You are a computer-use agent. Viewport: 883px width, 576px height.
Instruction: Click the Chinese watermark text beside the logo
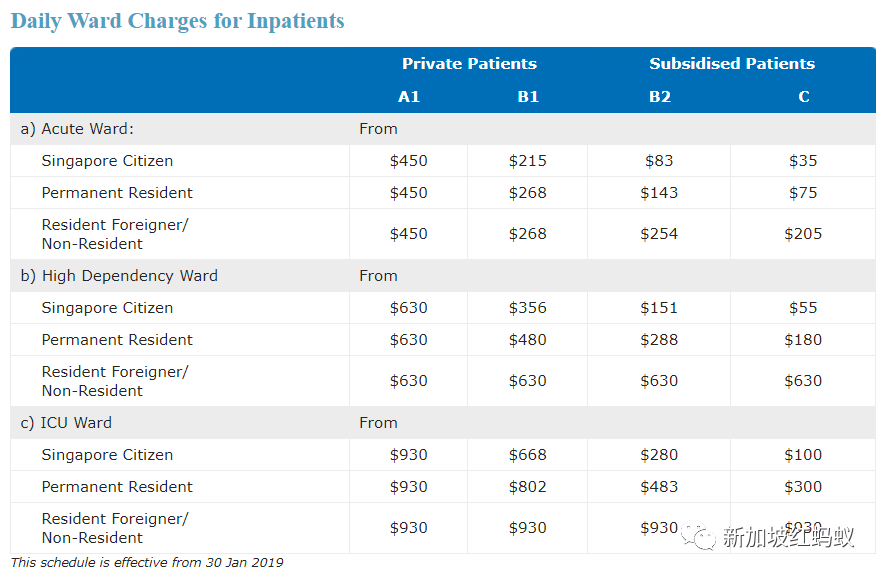[788, 538]
